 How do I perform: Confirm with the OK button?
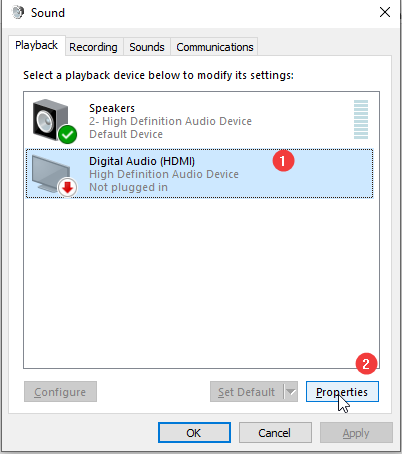194,433
